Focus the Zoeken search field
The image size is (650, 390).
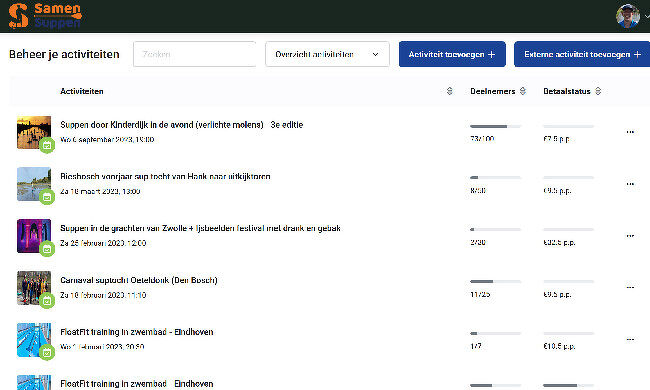tap(194, 54)
